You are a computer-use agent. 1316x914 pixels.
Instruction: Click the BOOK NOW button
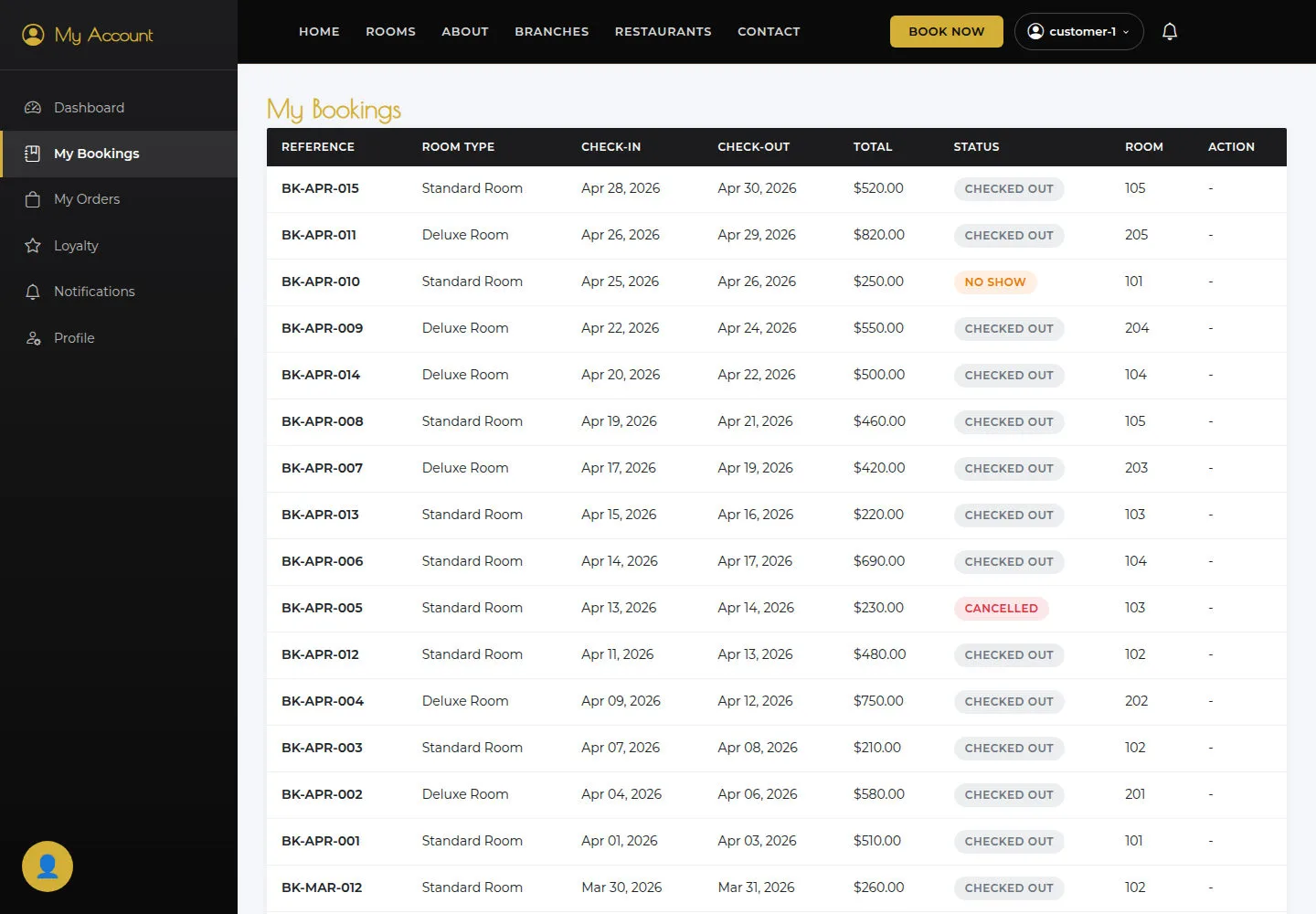[947, 32]
